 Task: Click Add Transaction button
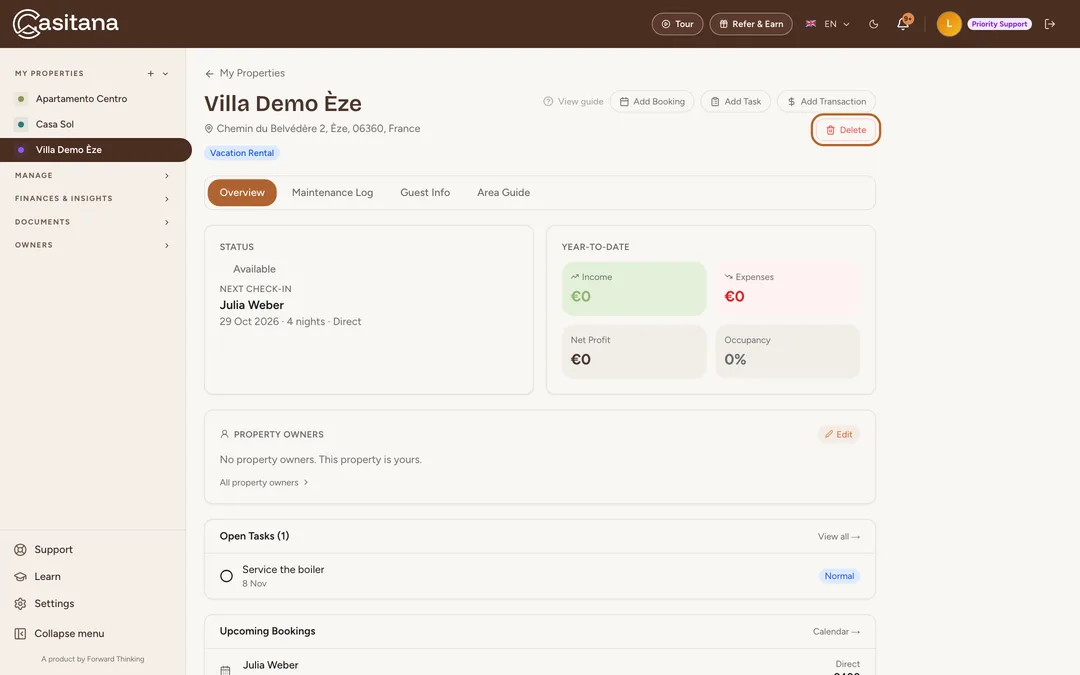(x=827, y=101)
